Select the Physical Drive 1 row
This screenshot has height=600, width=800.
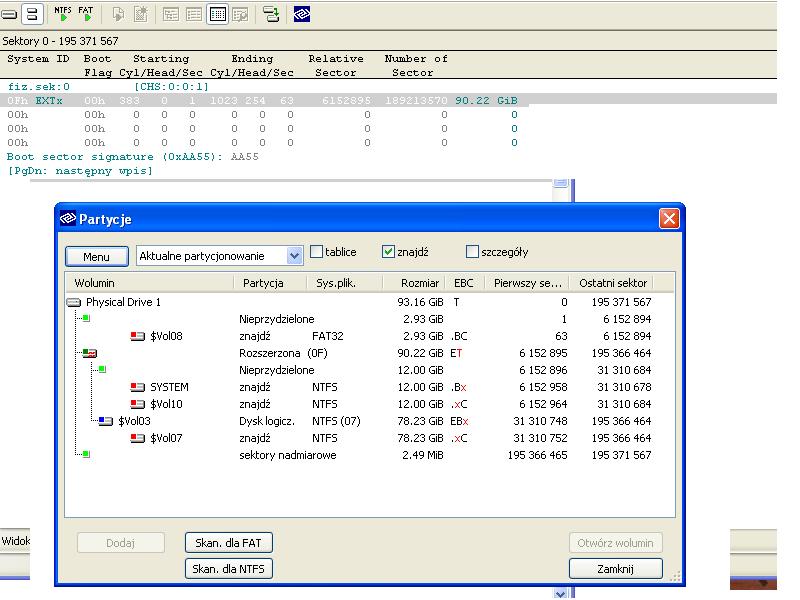coord(359,303)
